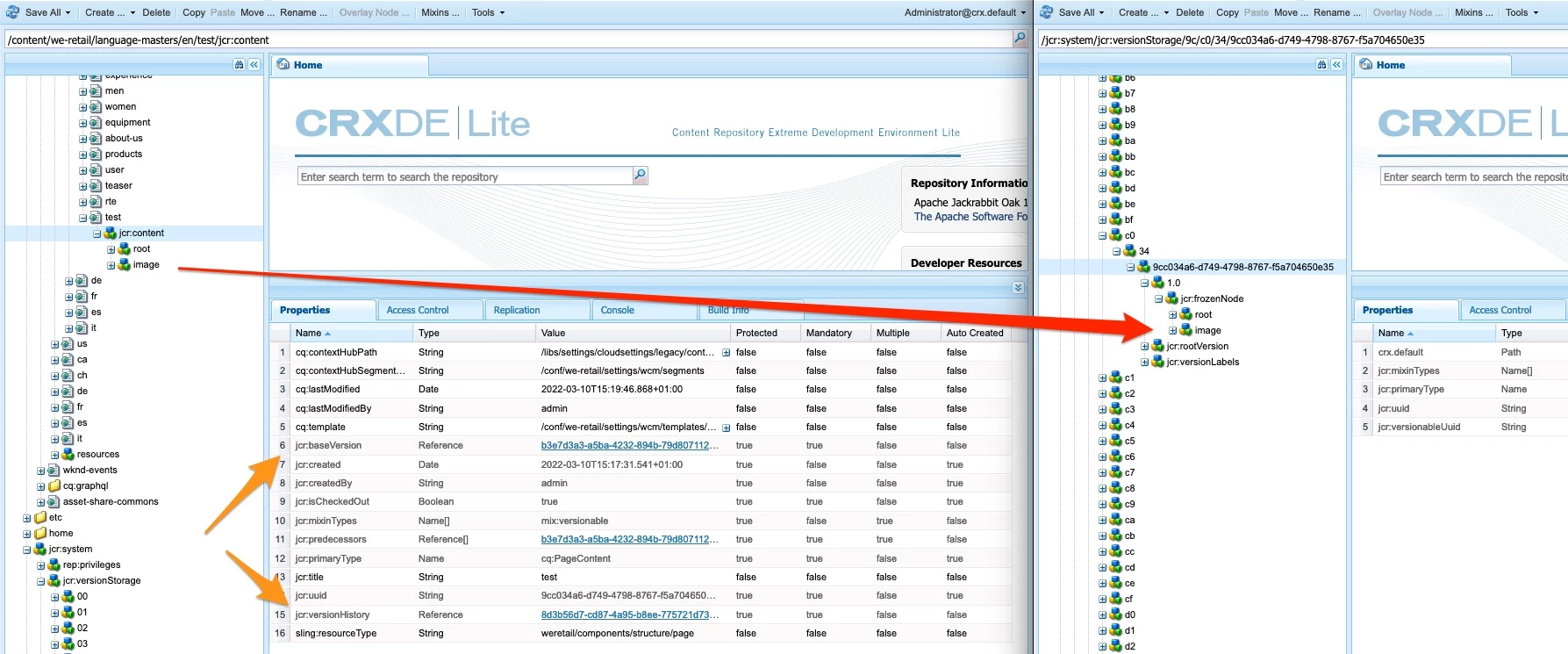
Task: Collapse the c0 node in right tree
Action: 1103,236
